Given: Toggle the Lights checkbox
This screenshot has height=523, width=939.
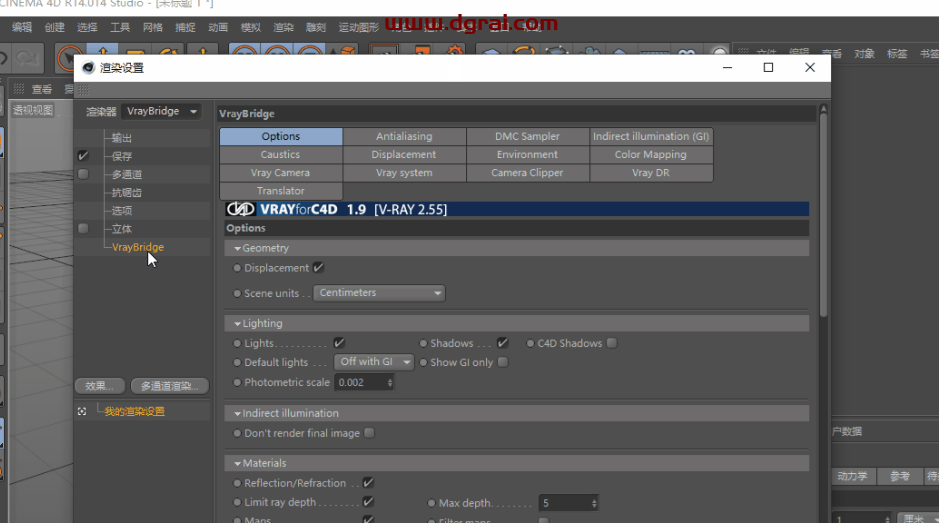Looking at the screenshot, I should [x=339, y=343].
